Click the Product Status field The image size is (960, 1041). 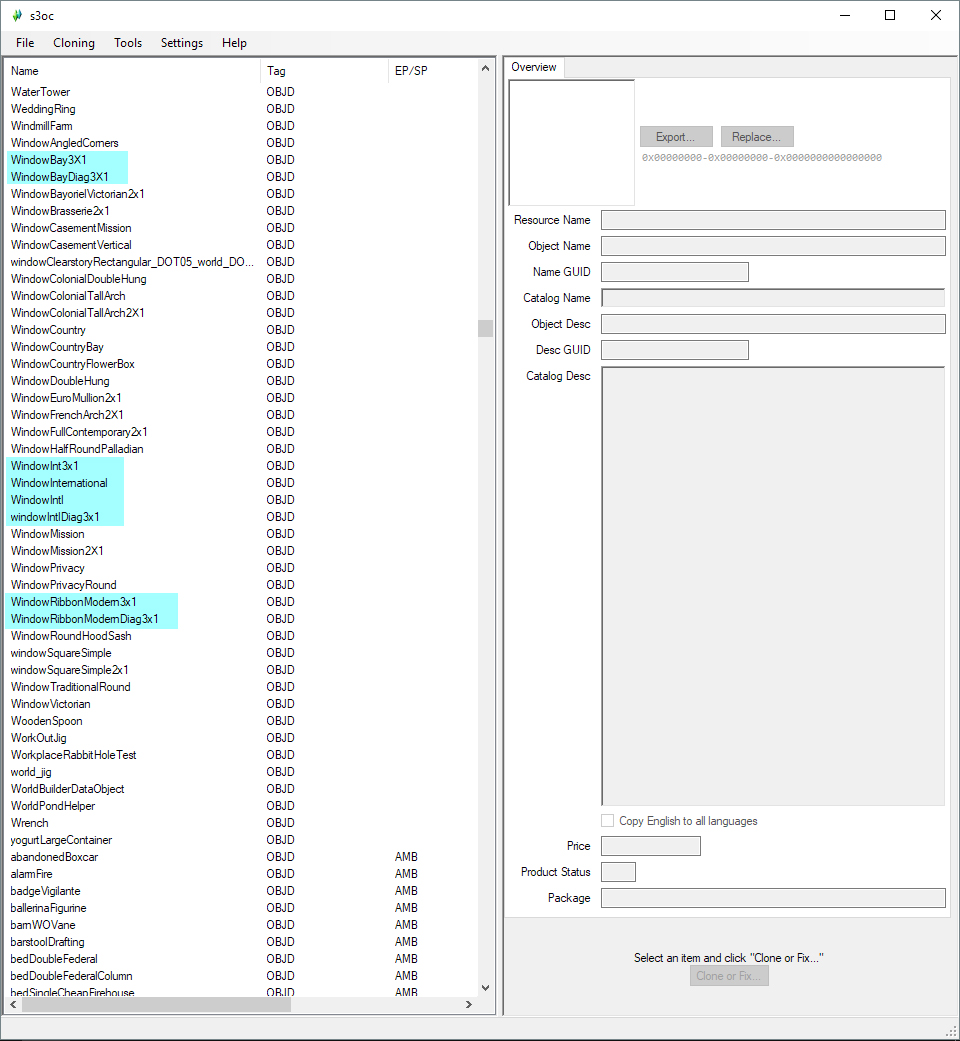618,872
